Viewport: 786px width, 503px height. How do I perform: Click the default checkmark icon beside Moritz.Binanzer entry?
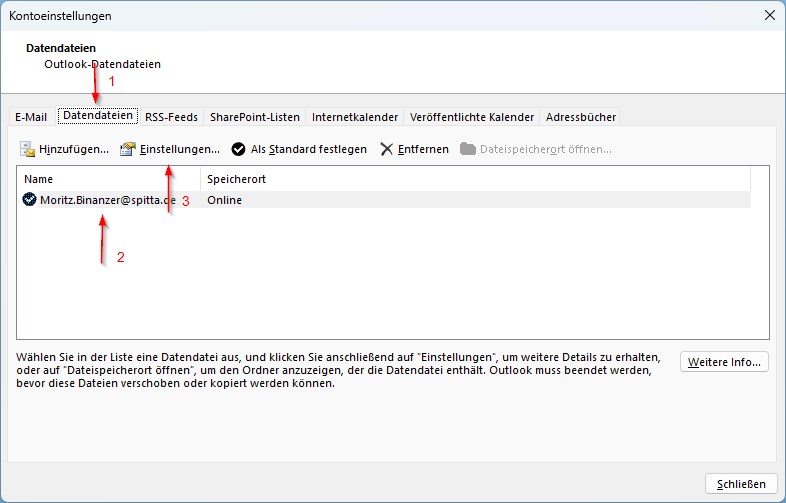click(30, 200)
